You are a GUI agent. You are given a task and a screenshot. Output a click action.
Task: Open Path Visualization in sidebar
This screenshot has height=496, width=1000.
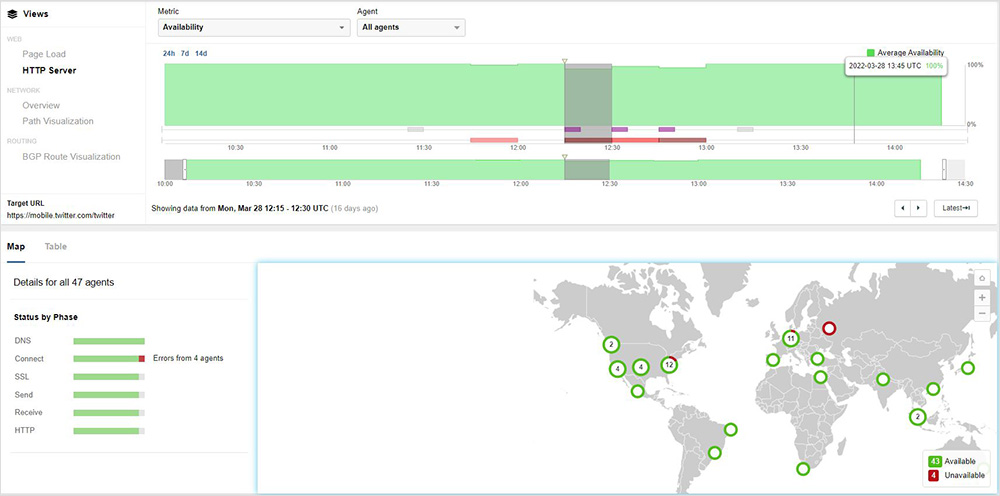click(58, 121)
